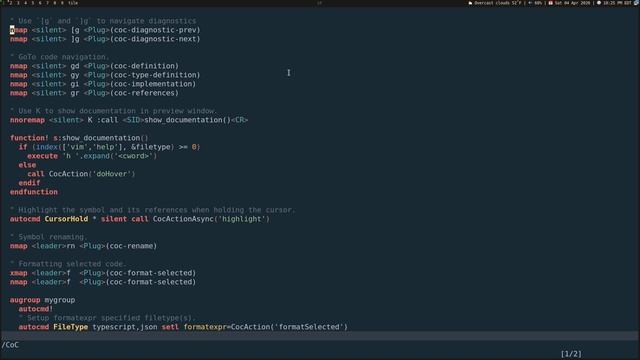This screenshot has height=360, width=640.
Task: Click the calendar icon beside the date
Action: click(x=551, y=3)
